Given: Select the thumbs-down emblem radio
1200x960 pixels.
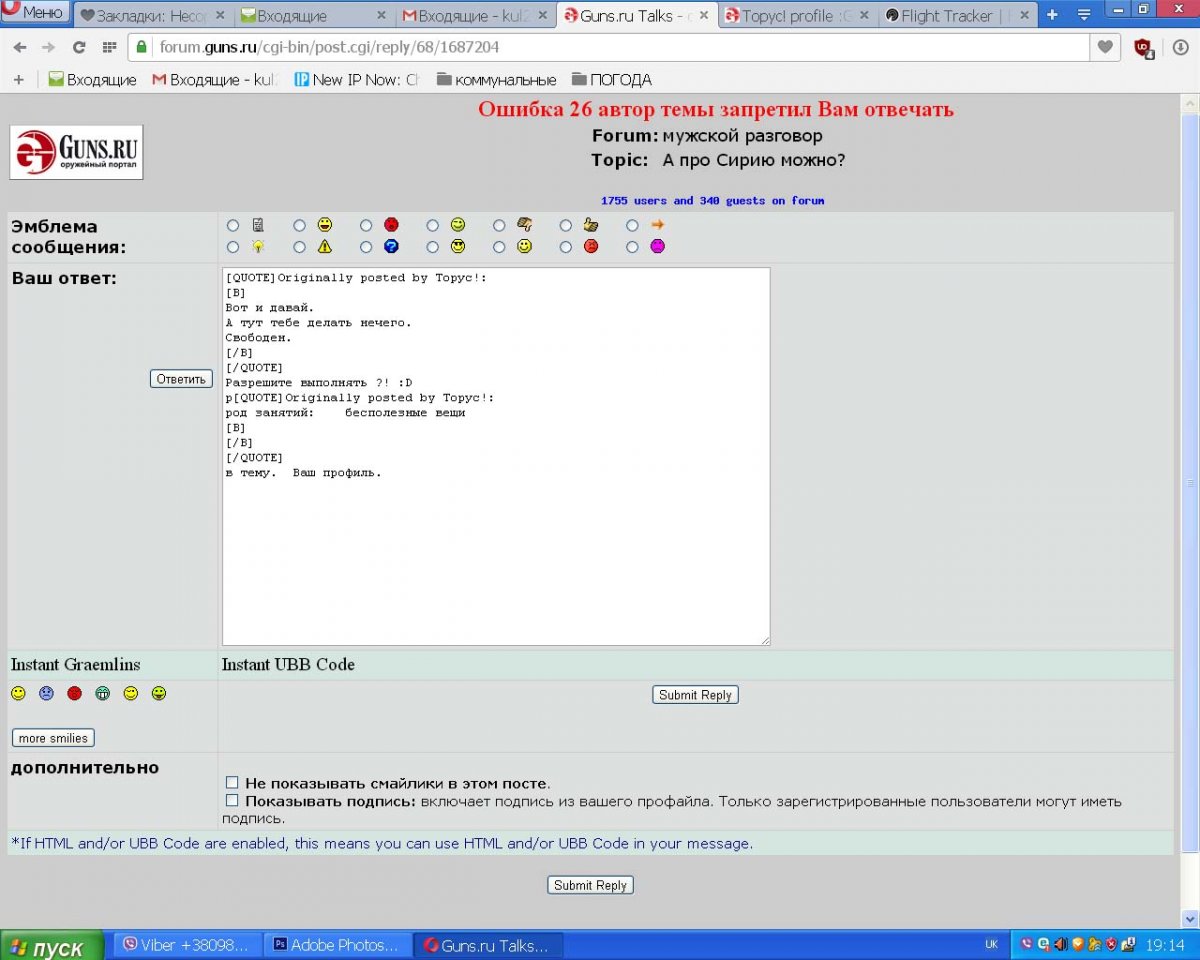Looking at the screenshot, I should point(499,226).
